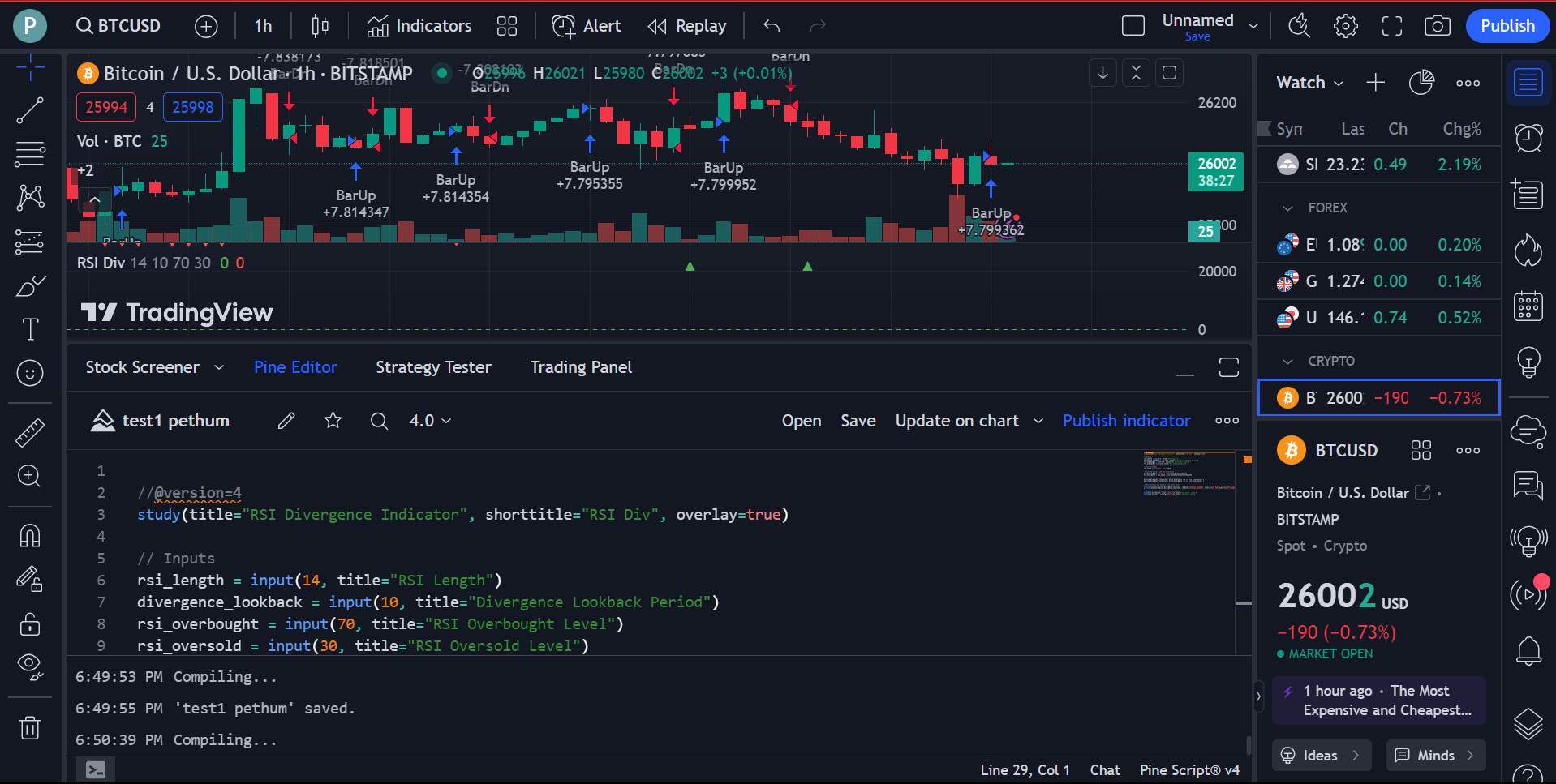Open the patterns drawing tool
Image resolution: width=1556 pixels, height=784 pixels.
pos(30,197)
